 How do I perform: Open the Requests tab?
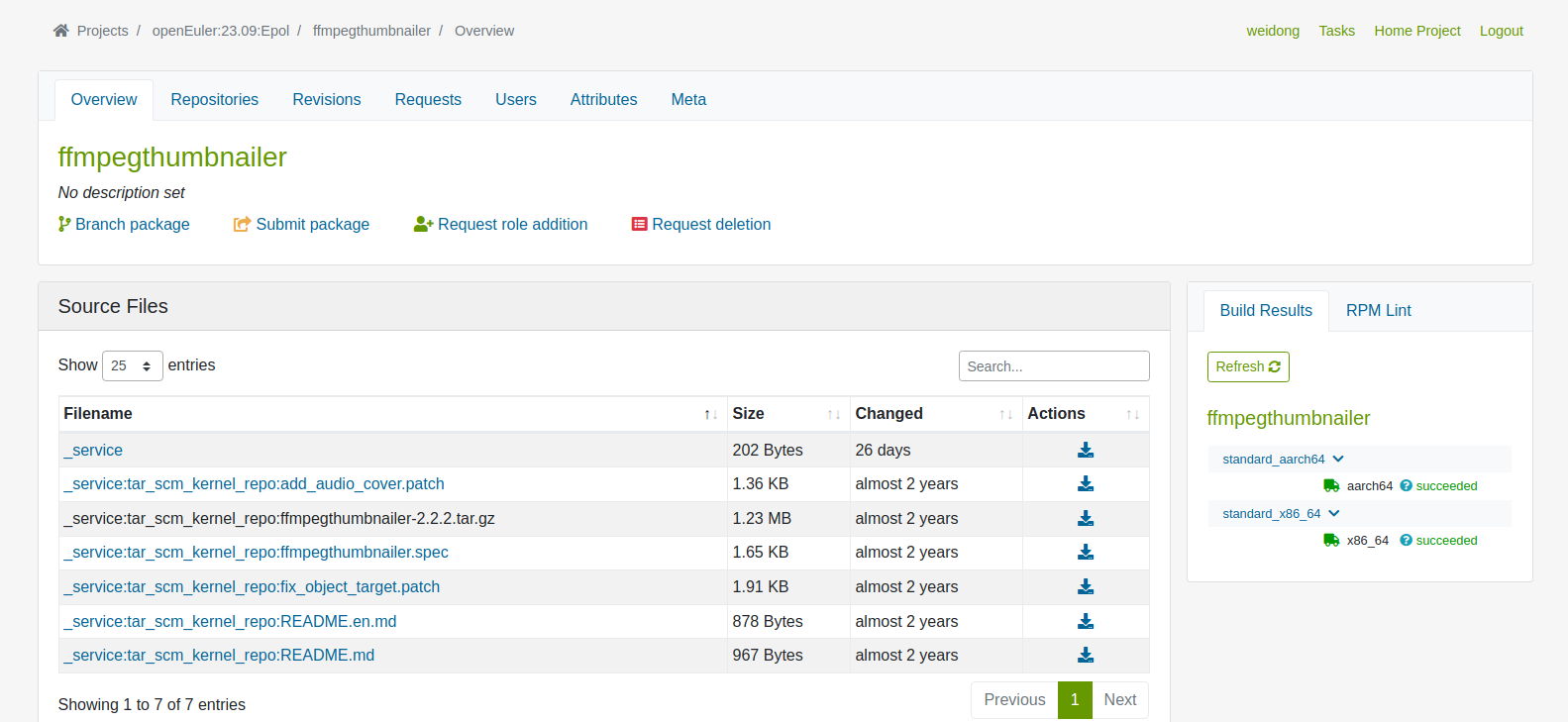(428, 100)
